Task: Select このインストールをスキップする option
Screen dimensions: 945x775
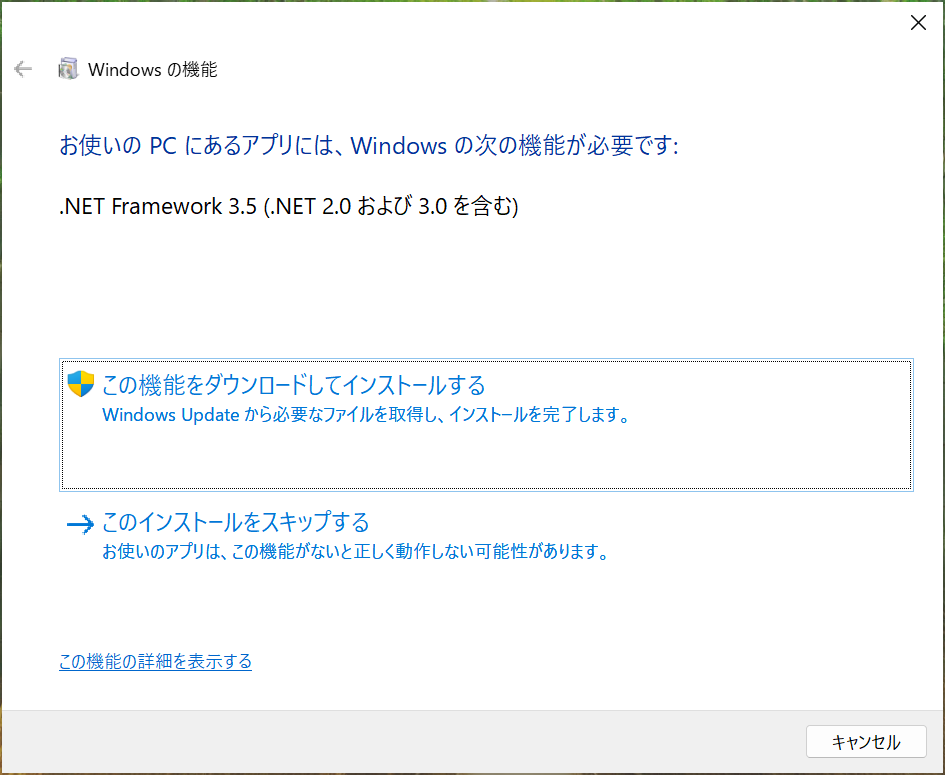Action: point(486,536)
